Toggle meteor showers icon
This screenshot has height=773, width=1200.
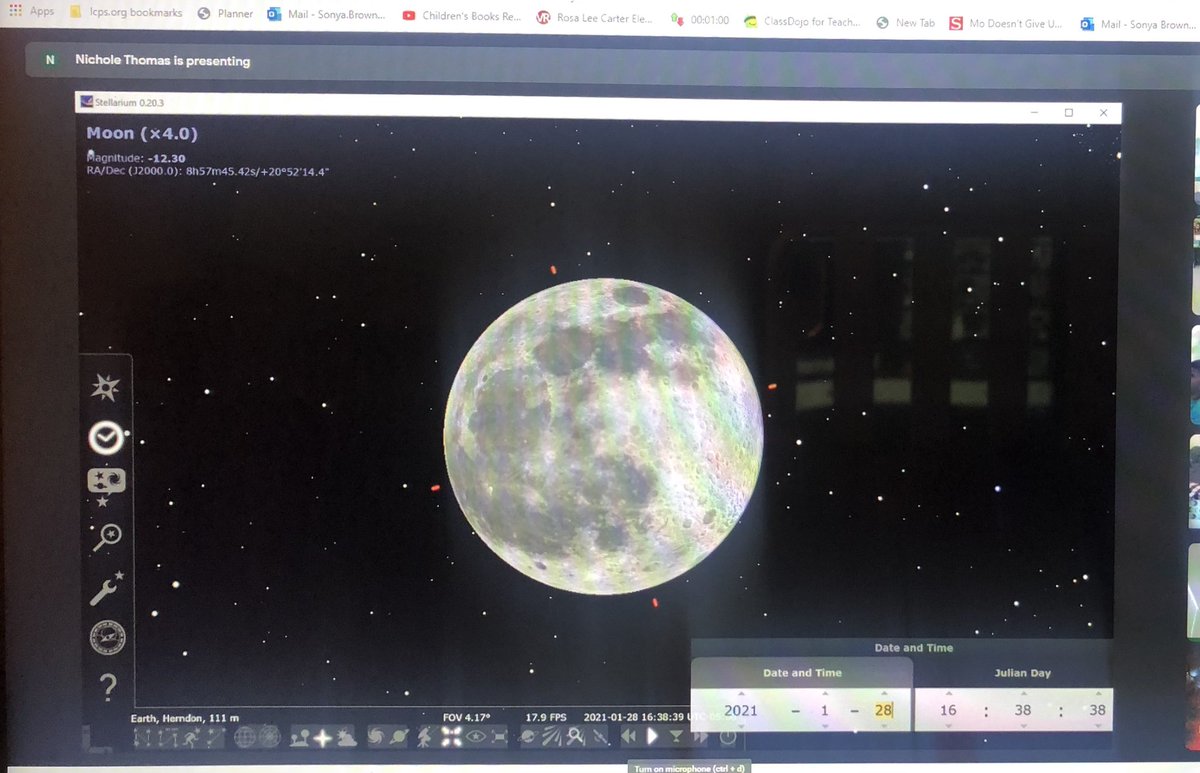pyautogui.click(x=551, y=737)
